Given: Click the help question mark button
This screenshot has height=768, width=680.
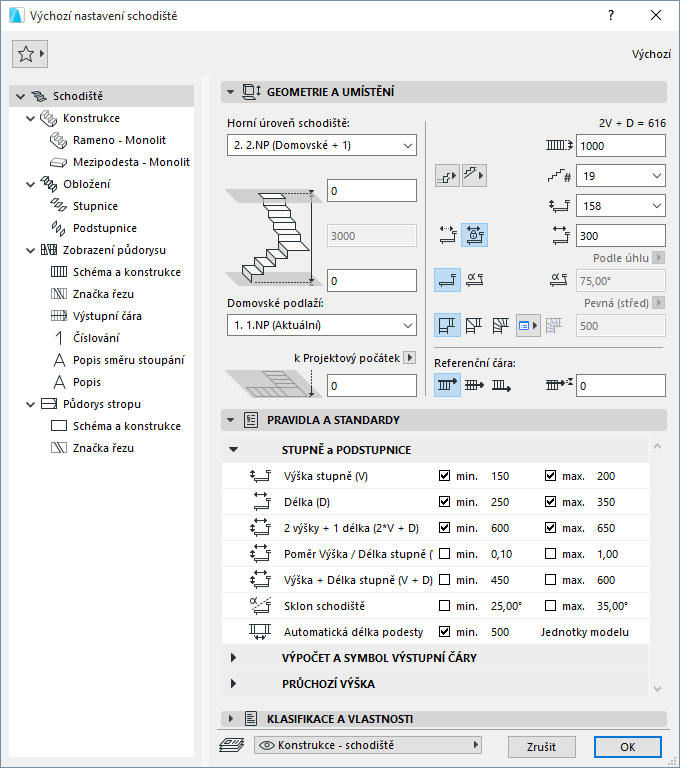Looking at the screenshot, I should coord(610,15).
